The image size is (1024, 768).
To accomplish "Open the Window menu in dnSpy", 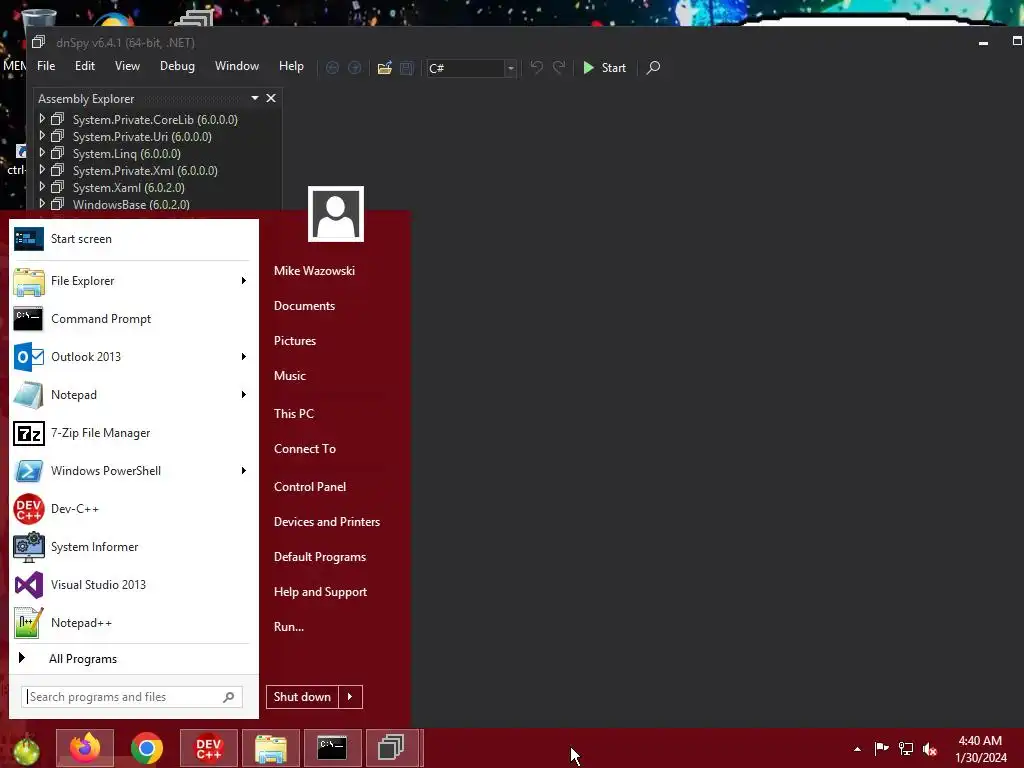I will pyautogui.click(x=237, y=66).
